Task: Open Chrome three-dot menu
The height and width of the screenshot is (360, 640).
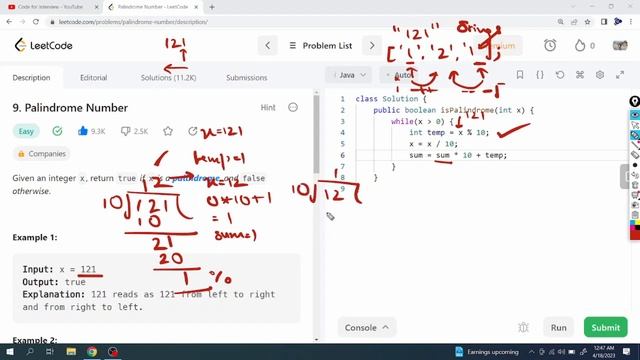Action: point(631,22)
